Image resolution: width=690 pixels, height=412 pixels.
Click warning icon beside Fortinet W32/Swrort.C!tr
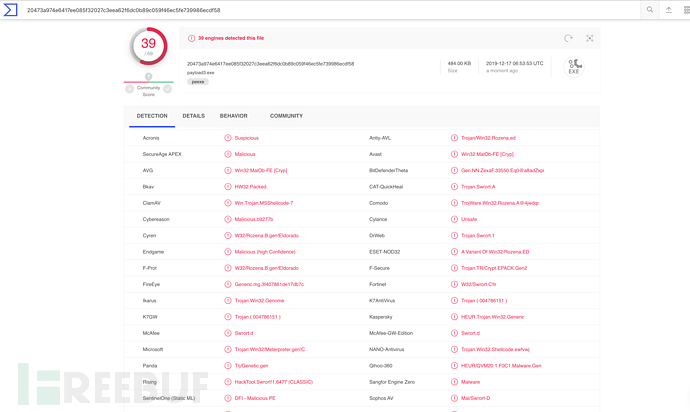[454, 284]
